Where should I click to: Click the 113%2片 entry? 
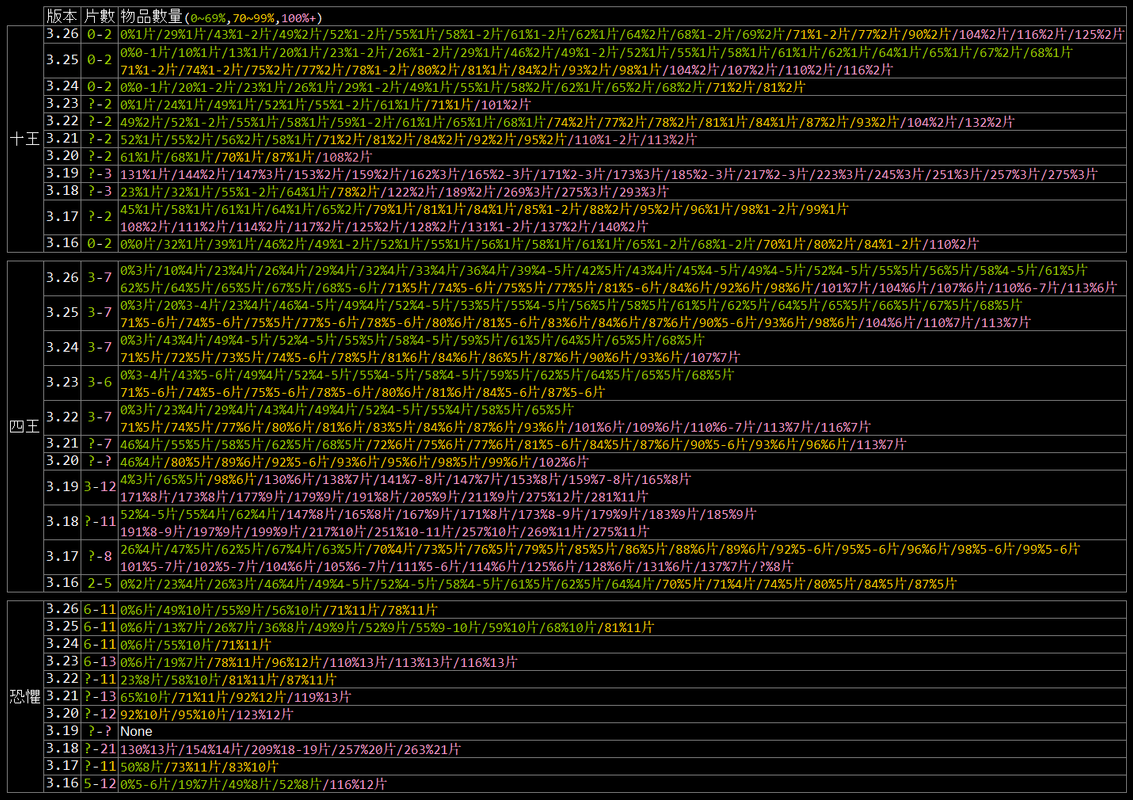pyautogui.click(x=671, y=139)
